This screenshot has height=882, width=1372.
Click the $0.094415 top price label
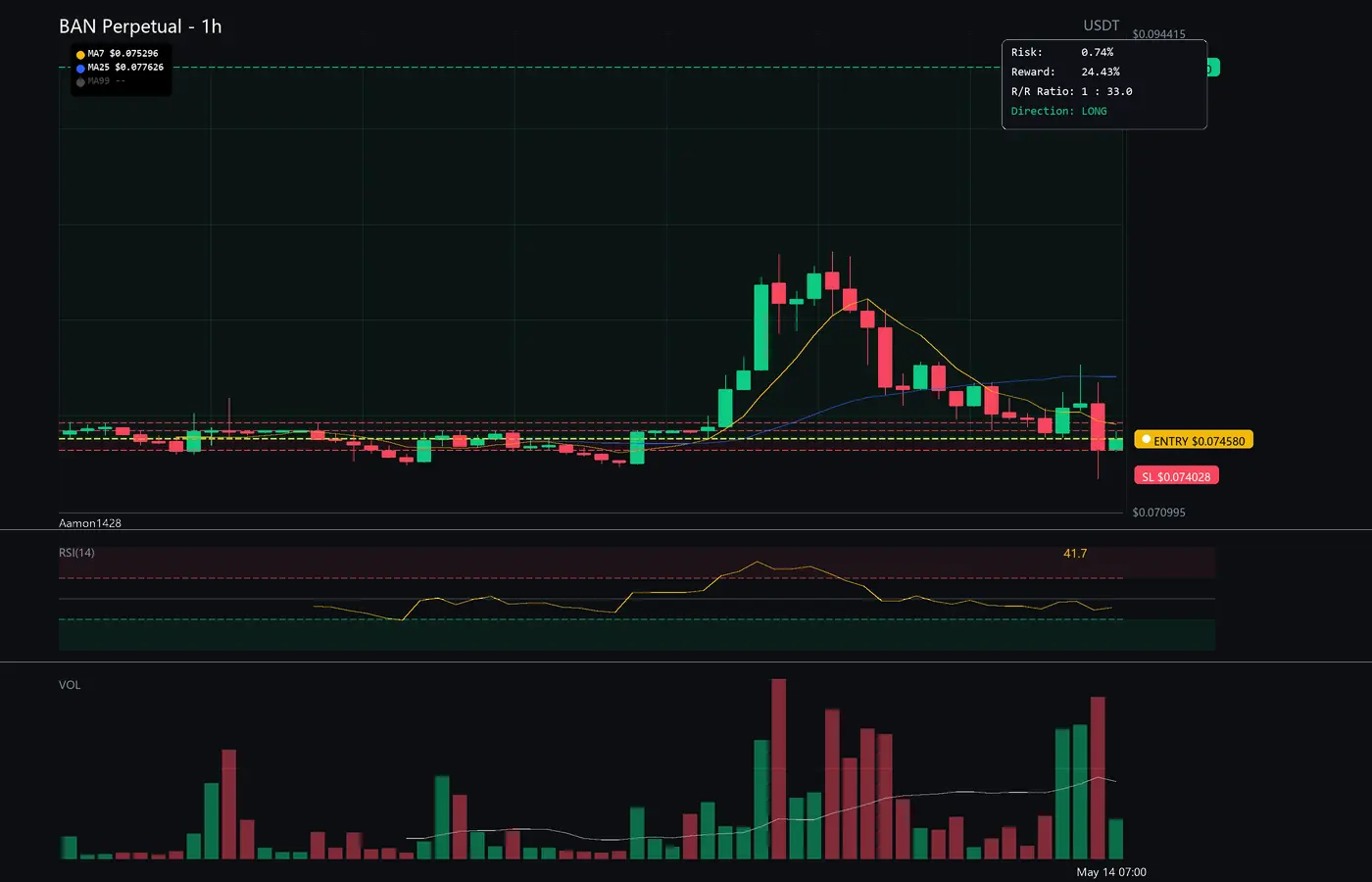pyautogui.click(x=1158, y=34)
